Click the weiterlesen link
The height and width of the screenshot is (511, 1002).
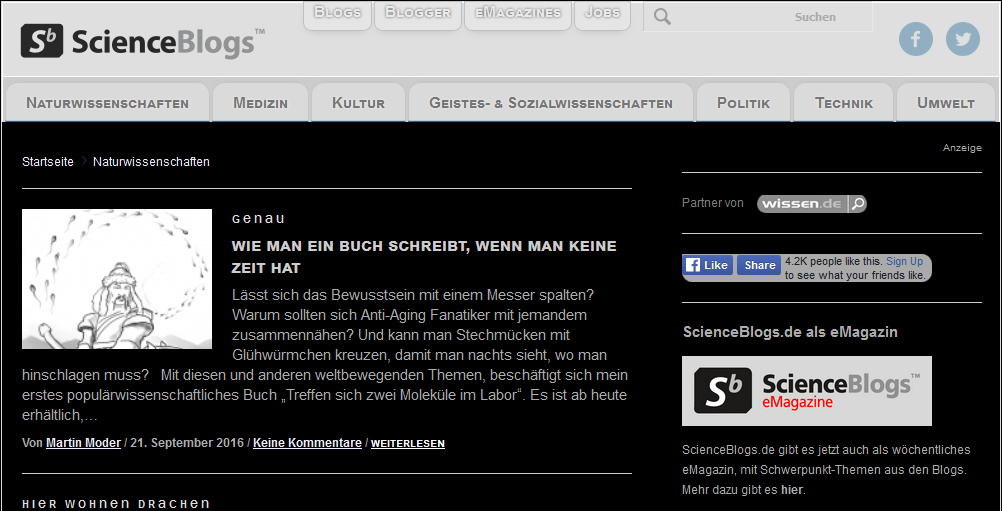click(408, 443)
